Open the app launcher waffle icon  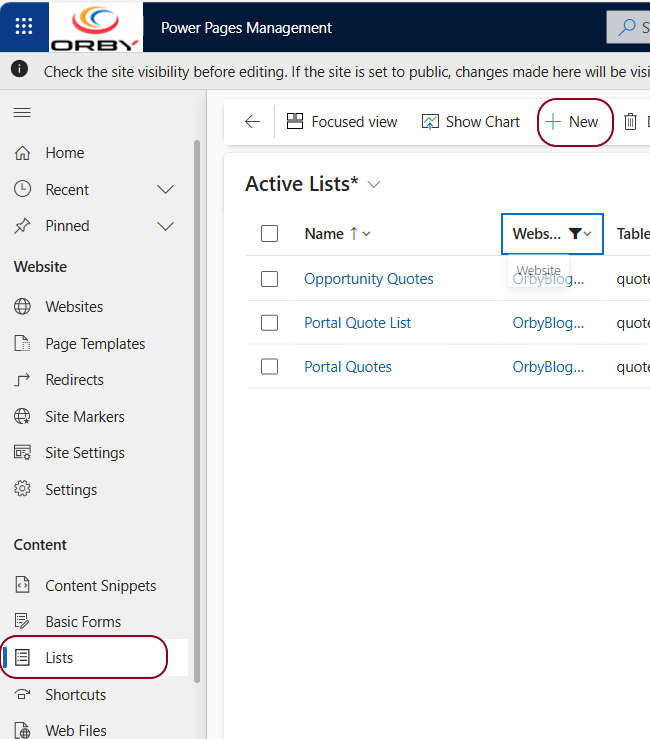[24, 26]
